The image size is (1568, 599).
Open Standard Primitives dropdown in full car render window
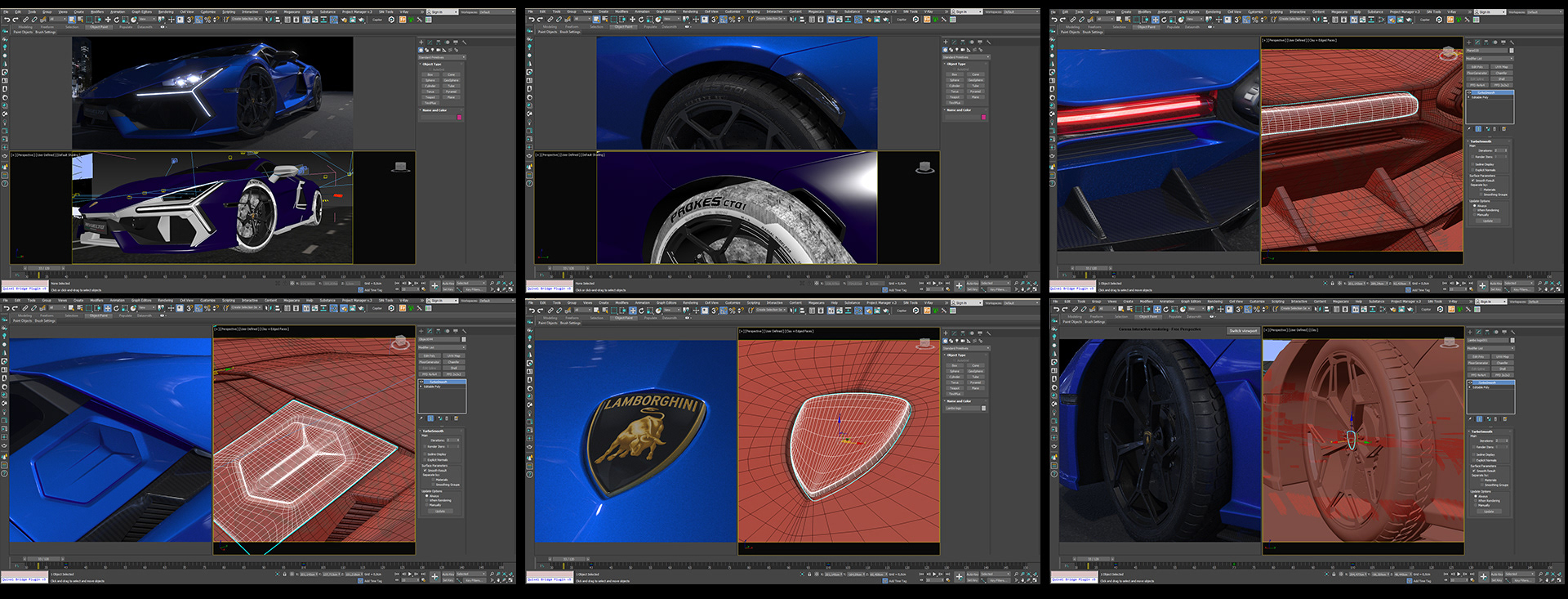coord(443,57)
